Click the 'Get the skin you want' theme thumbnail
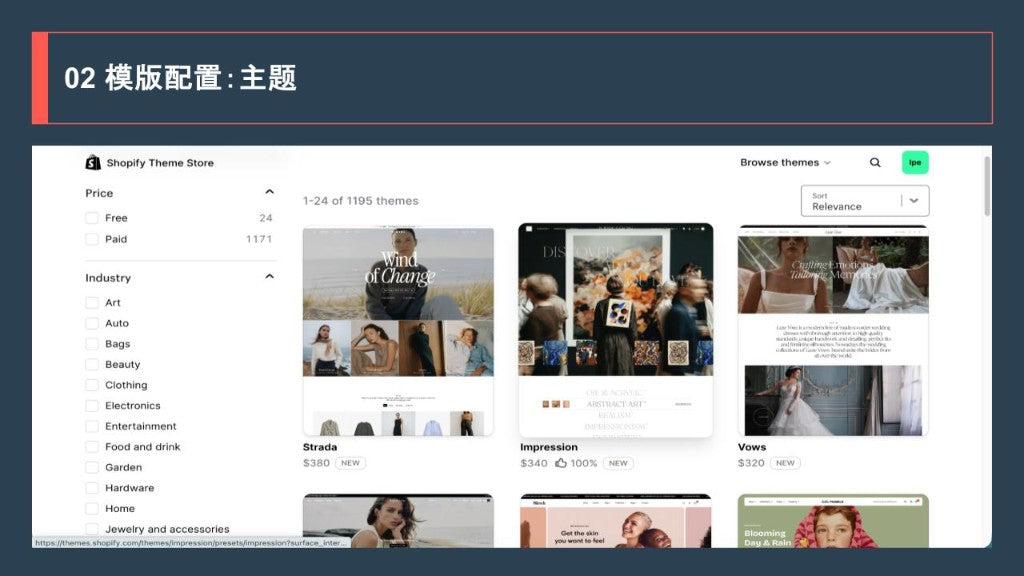Screen dimensions: 1024x576 [x=616, y=520]
